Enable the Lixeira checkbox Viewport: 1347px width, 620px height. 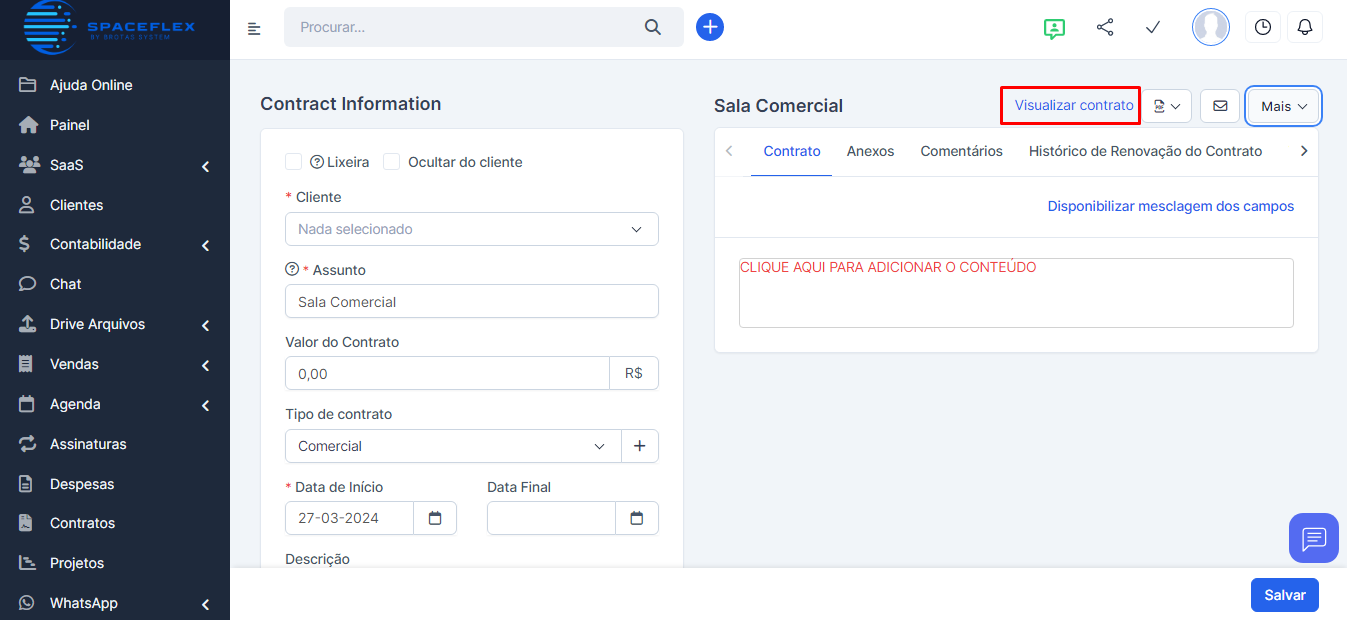pos(294,162)
